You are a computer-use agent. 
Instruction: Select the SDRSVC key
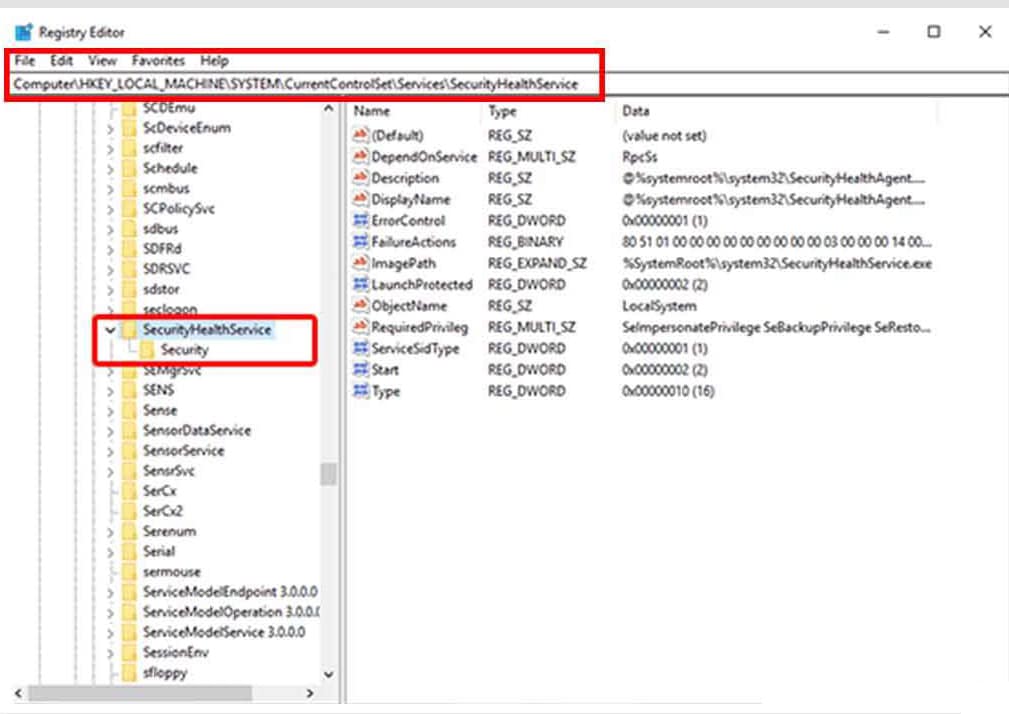pos(167,269)
